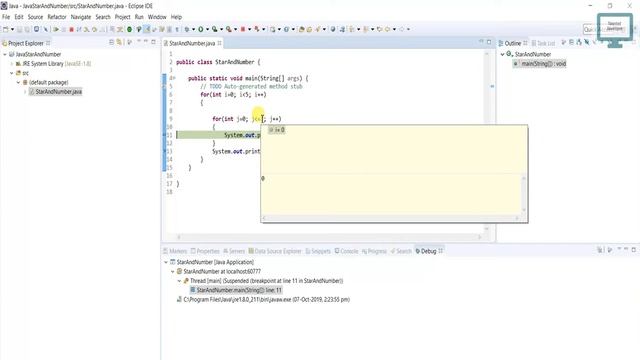
Task: Click the Step Into icon in toolbar
Action: [x=86, y=29]
